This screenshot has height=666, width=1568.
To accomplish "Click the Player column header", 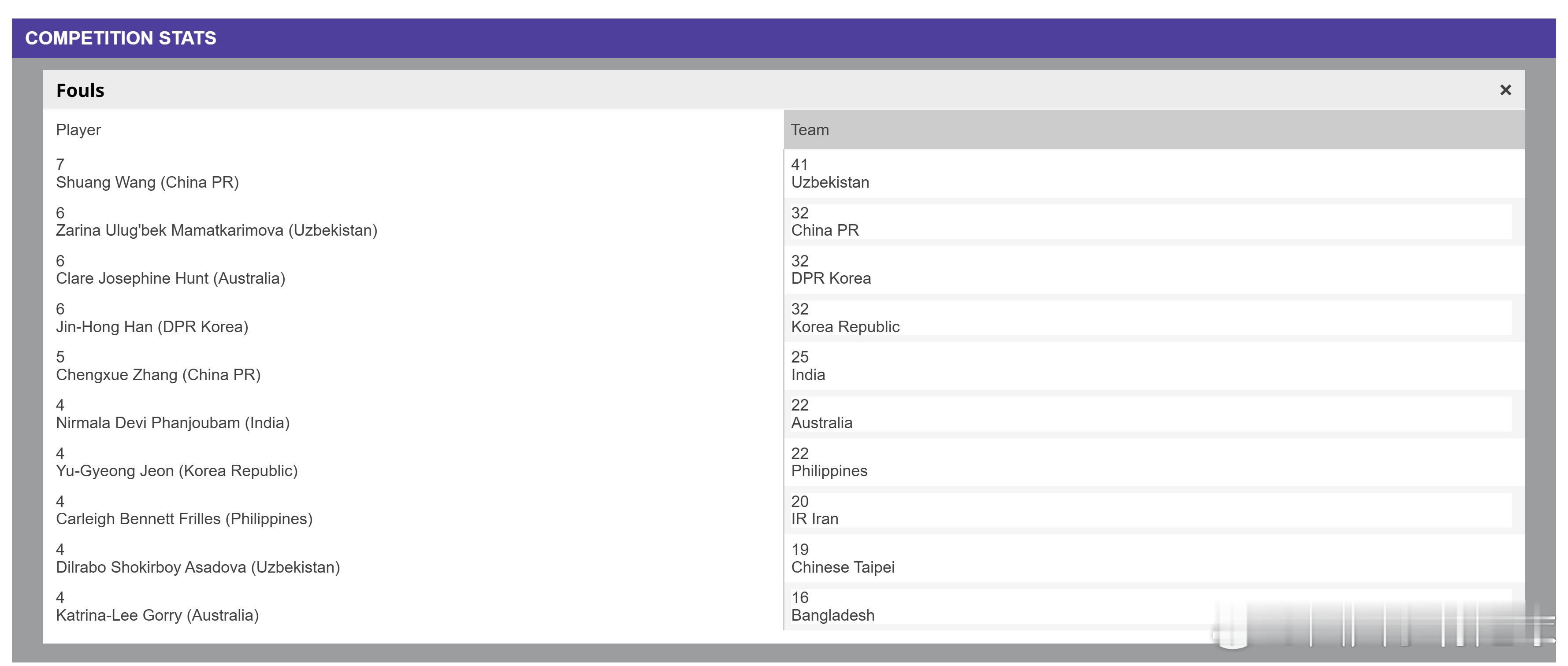I will coord(78,129).
